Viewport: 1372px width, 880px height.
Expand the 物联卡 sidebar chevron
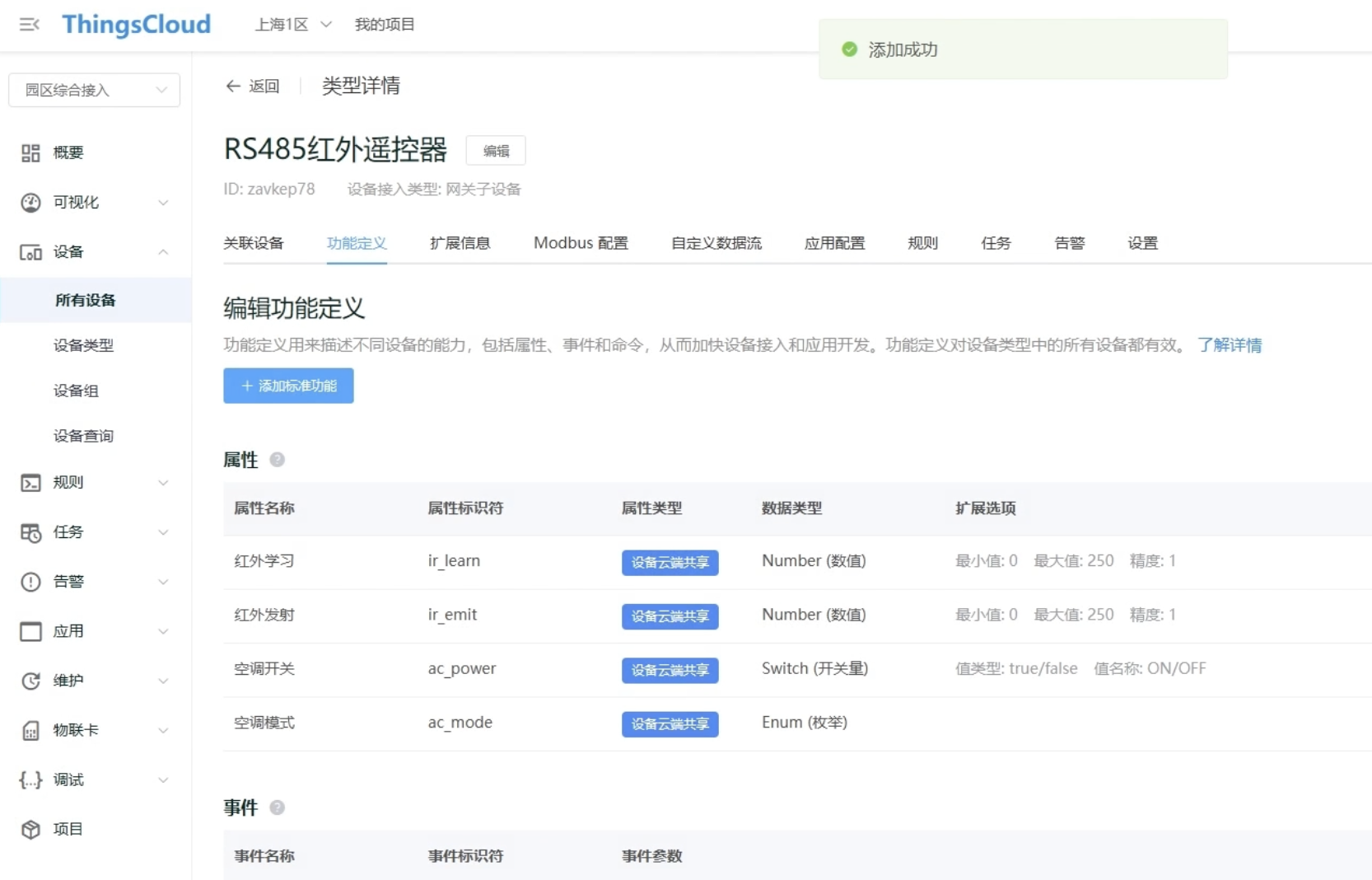(163, 730)
